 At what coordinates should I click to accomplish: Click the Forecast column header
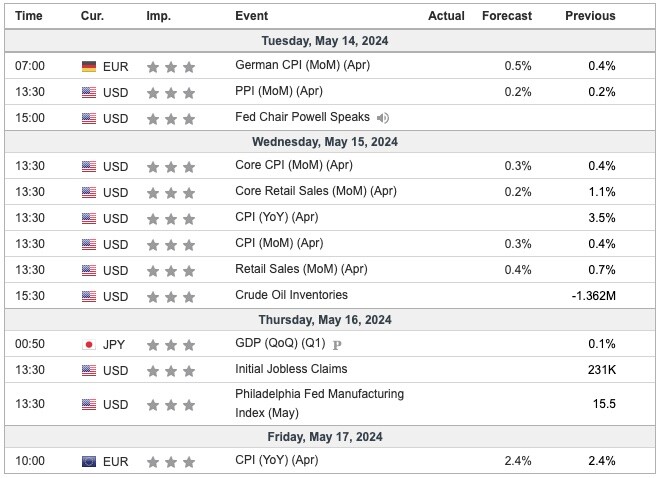pos(507,16)
